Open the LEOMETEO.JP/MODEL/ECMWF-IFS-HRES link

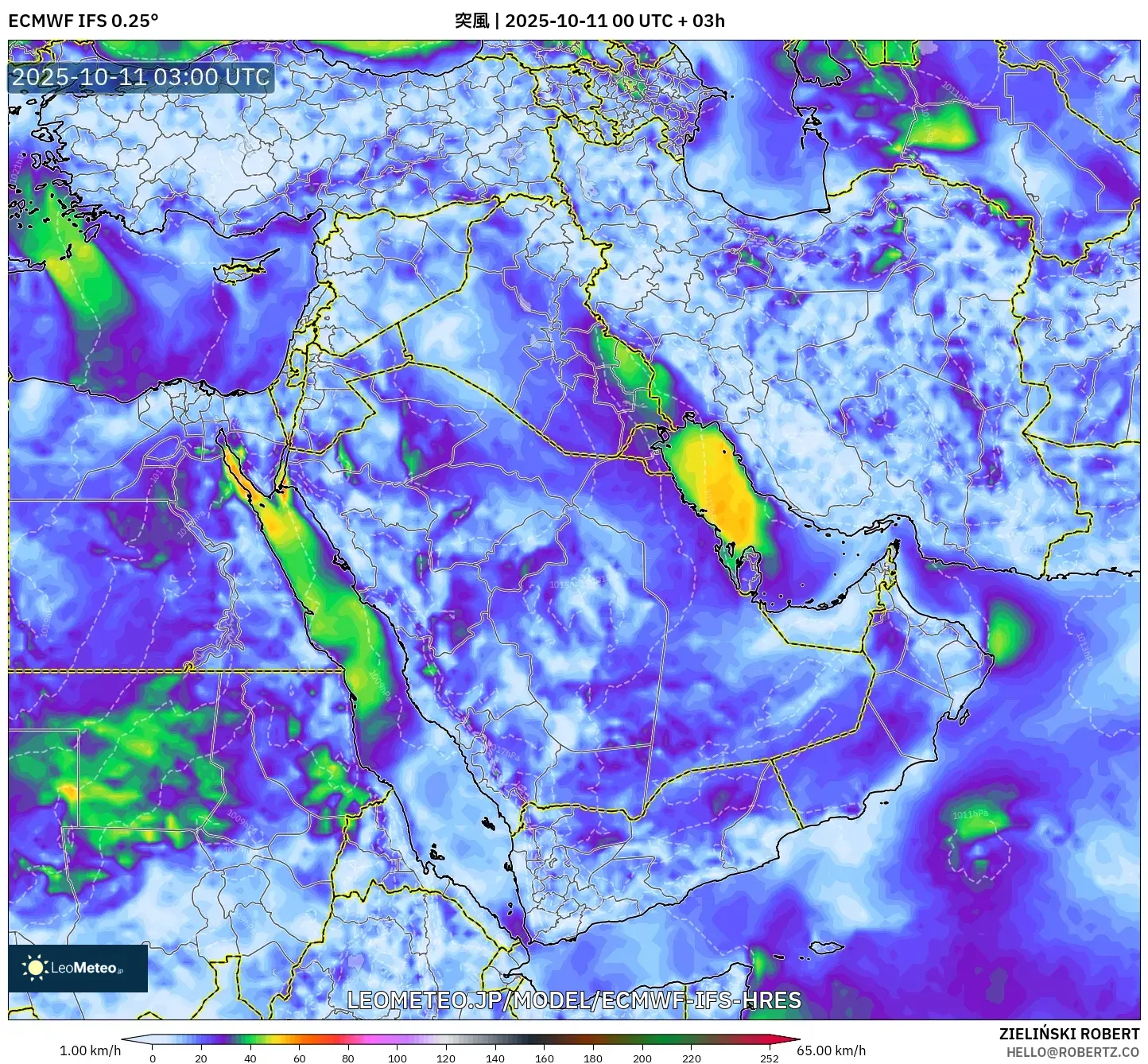click(x=574, y=1000)
